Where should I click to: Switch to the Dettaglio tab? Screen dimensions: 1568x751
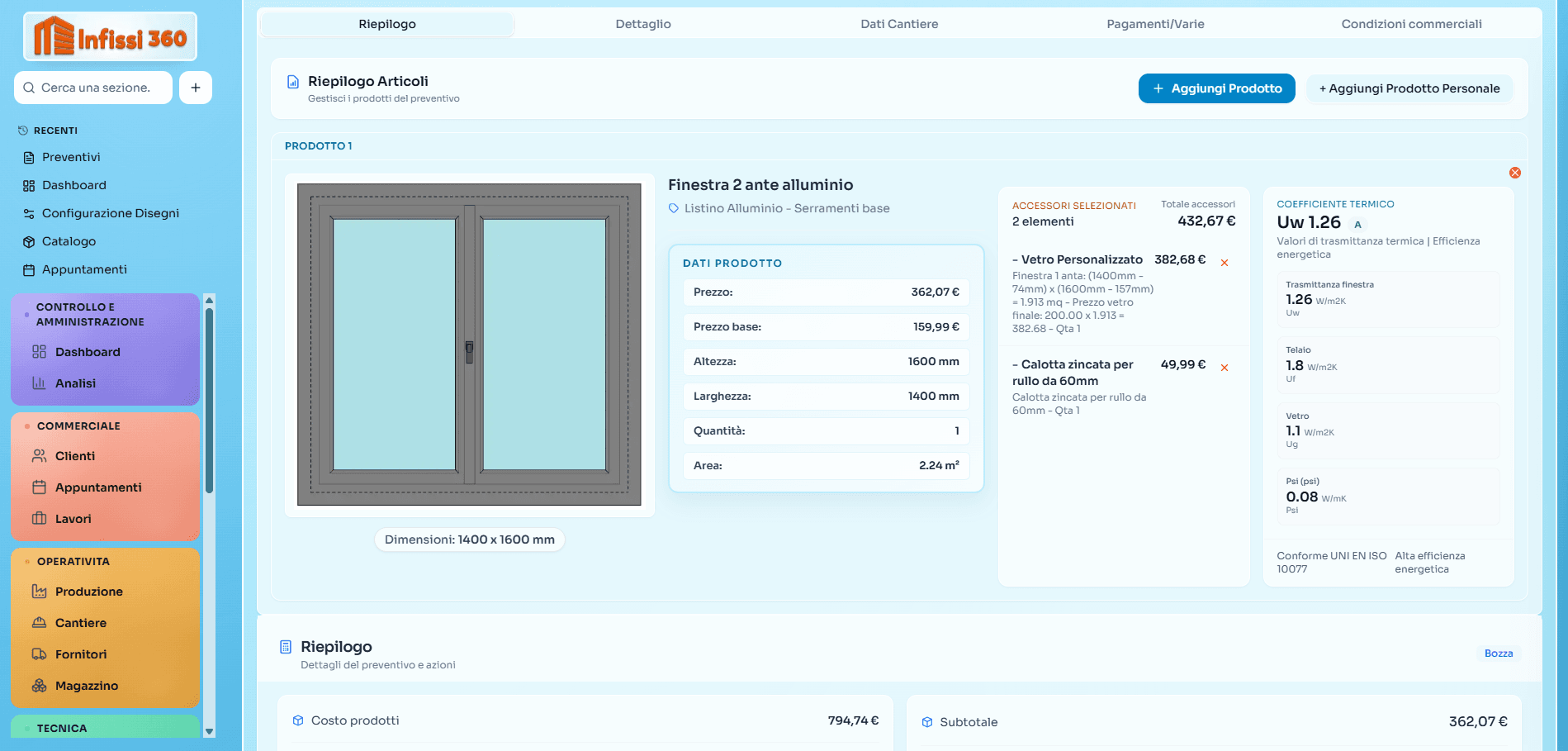pyautogui.click(x=642, y=24)
